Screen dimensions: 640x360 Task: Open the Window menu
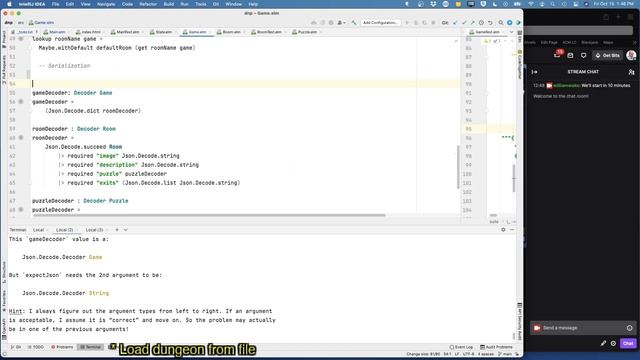[x=233, y=4]
